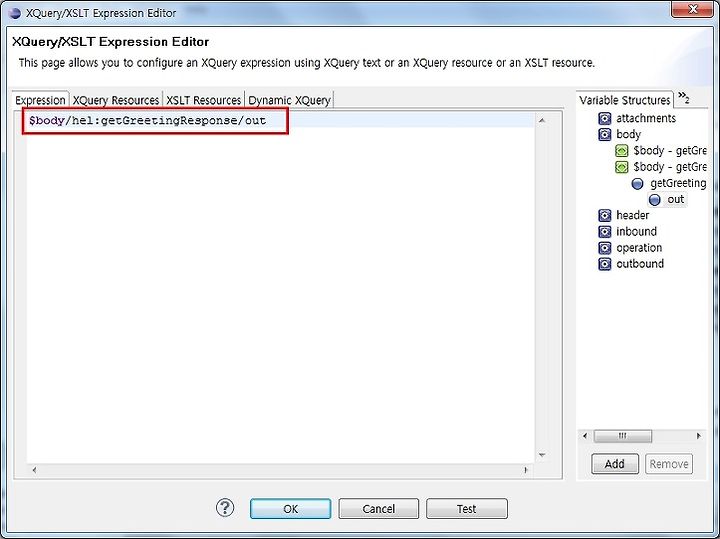The image size is (720, 539).
Task: Select the second $body - getGre entry
Action: (669, 167)
